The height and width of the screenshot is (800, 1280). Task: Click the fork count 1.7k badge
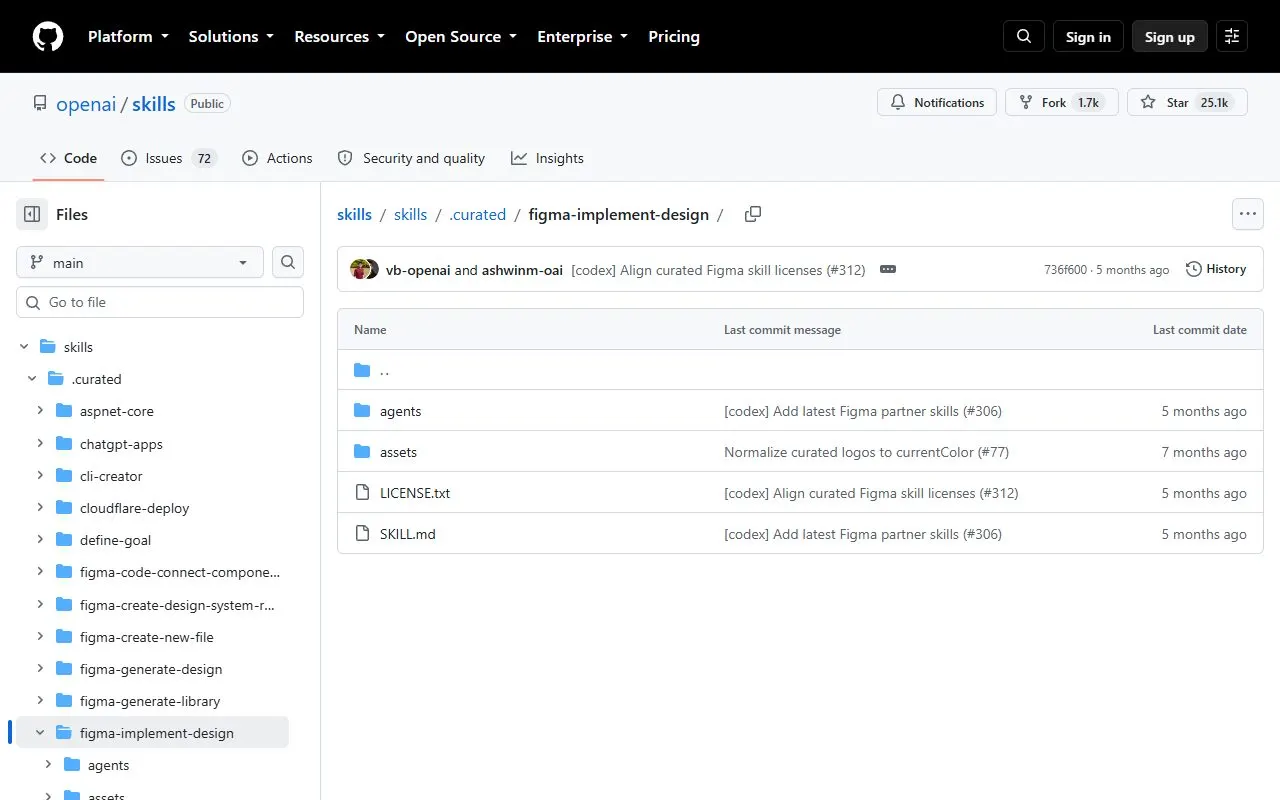1089,103
